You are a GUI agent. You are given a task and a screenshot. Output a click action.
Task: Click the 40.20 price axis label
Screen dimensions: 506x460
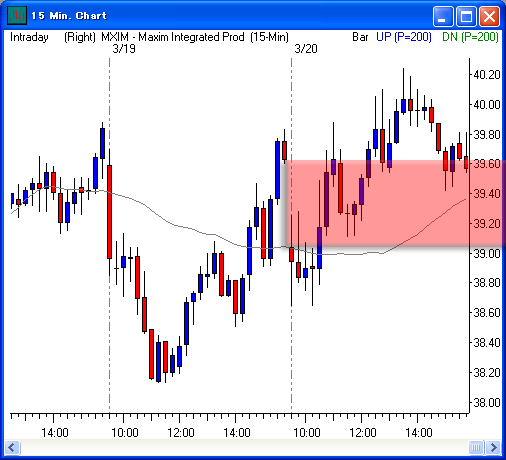pyautogui.click(x=487, y=75)
